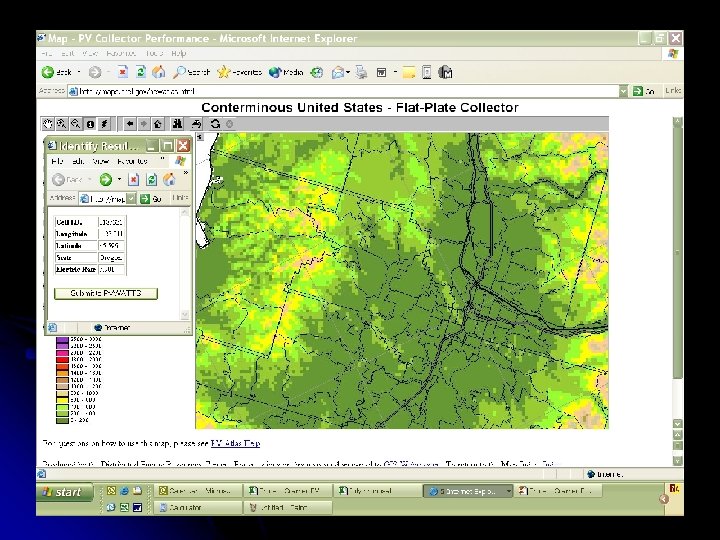
Task: Open the Help menu in main browser
Action: tap(178, 53)
